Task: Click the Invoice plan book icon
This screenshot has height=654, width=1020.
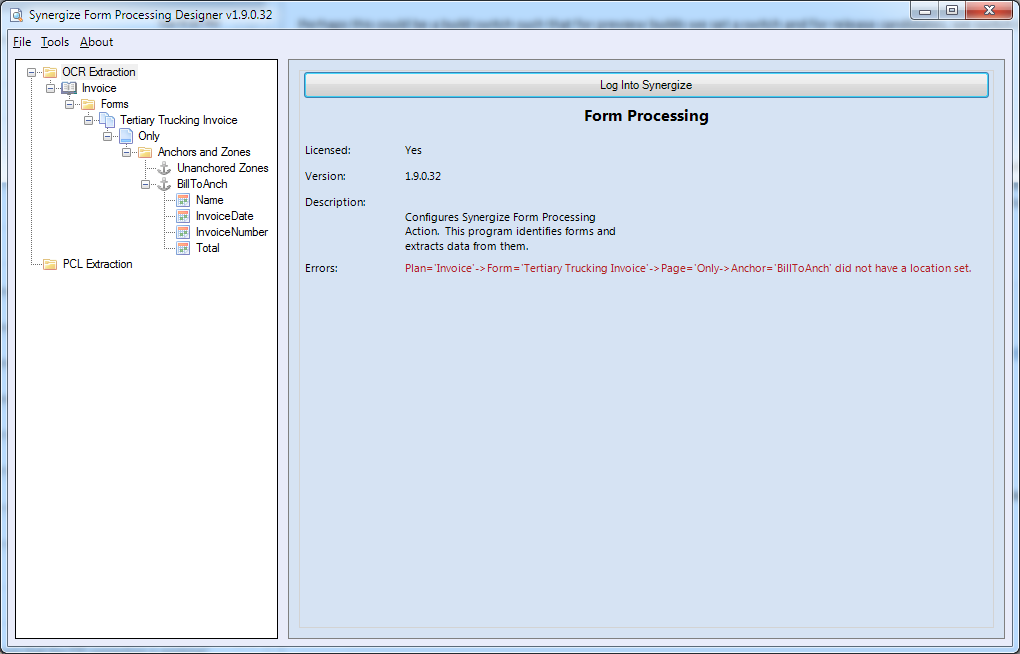Action: click(69, 88)
